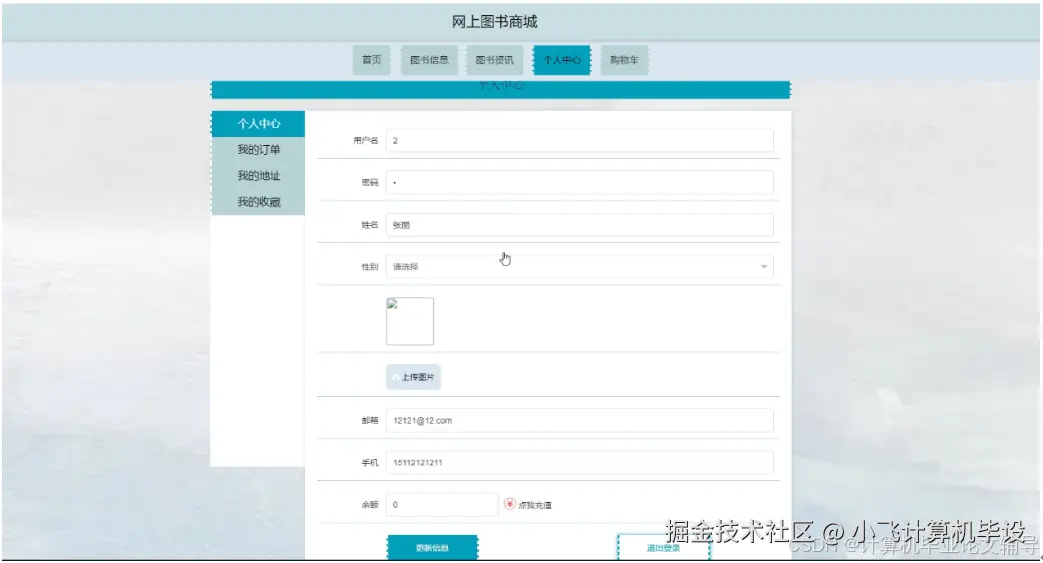Open the 图书信息 nav tab

[429, 60]
